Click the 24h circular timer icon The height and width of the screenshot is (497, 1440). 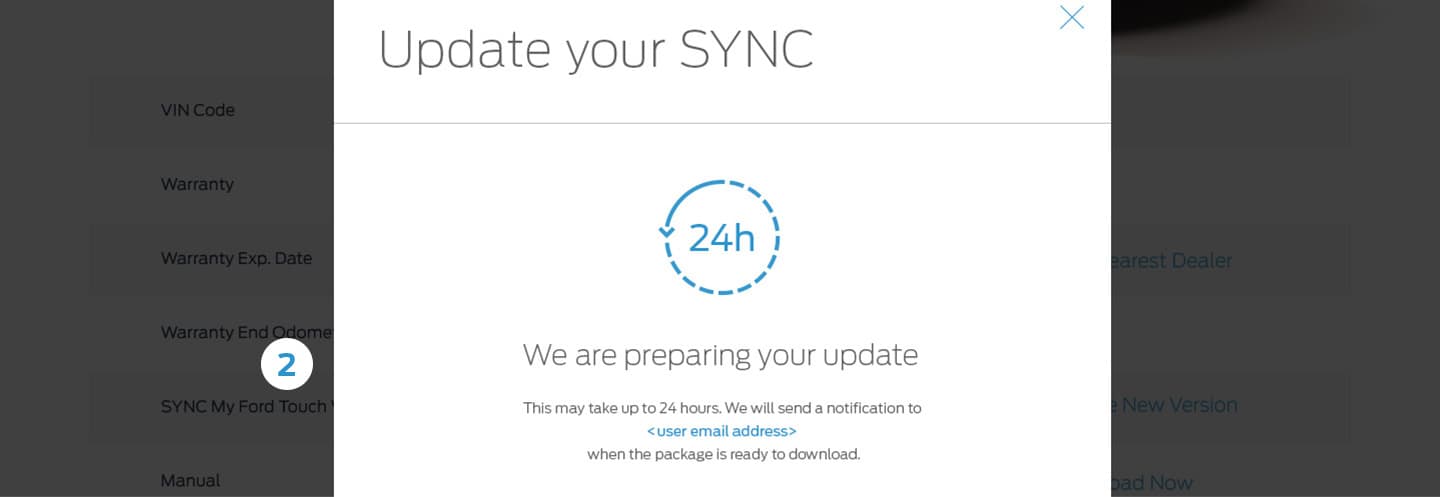(x=721, y=237)
